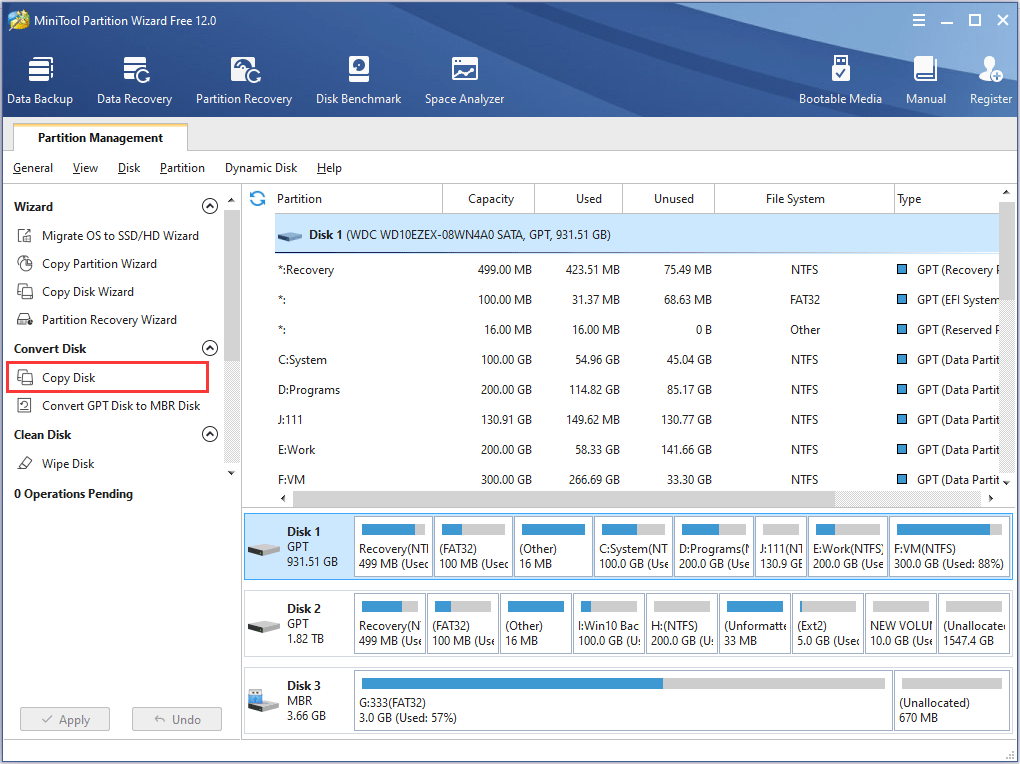Open the Data Backup tool
The image size is (1020, 764).
coord(40,80)
